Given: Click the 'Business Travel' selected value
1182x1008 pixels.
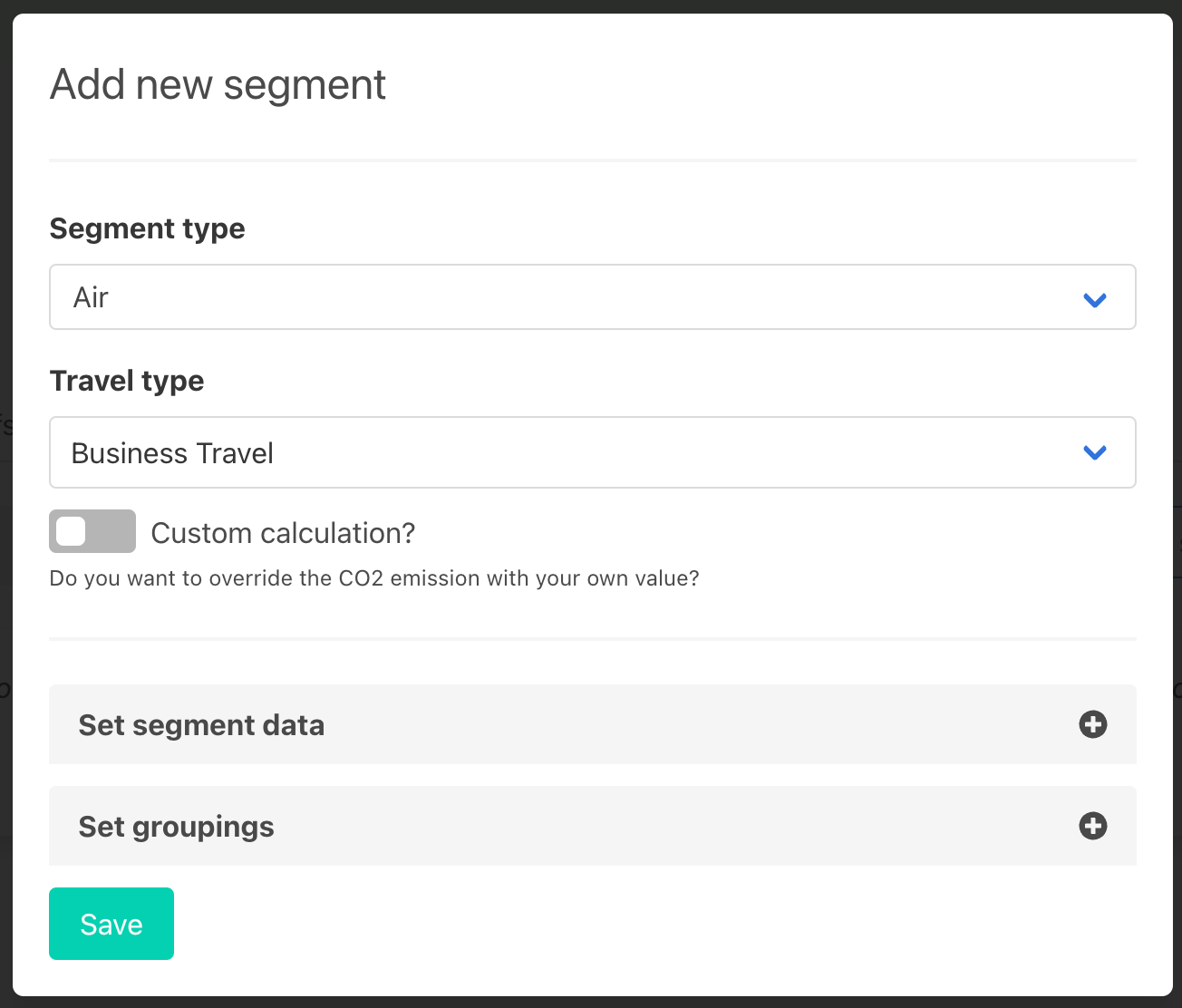Looking at the screenshot, I should point(172,453).
